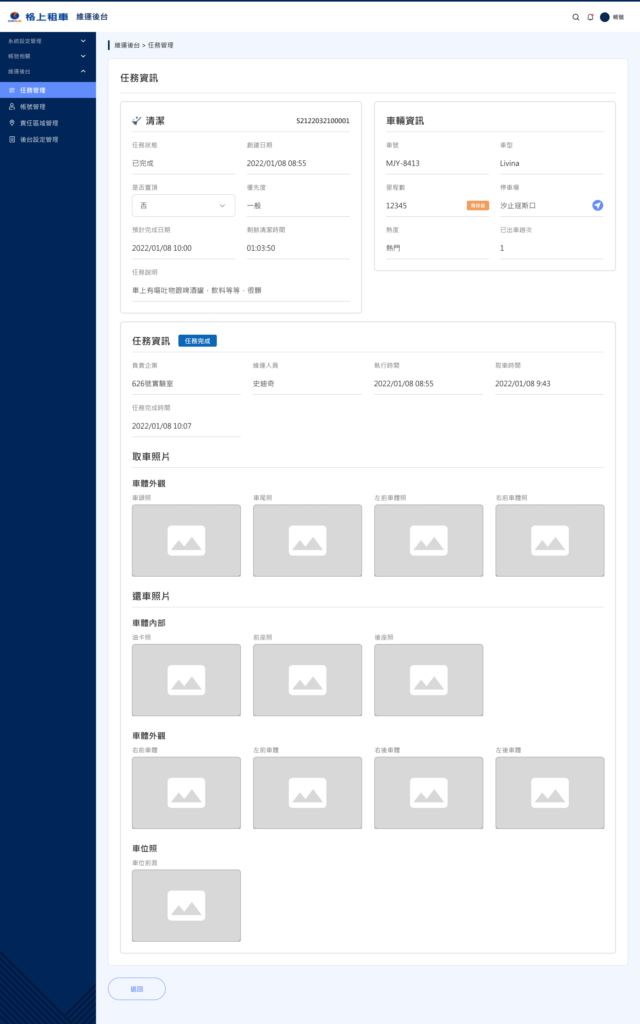Select 任務管理 in the sidebar menu

tap(48, 90)
